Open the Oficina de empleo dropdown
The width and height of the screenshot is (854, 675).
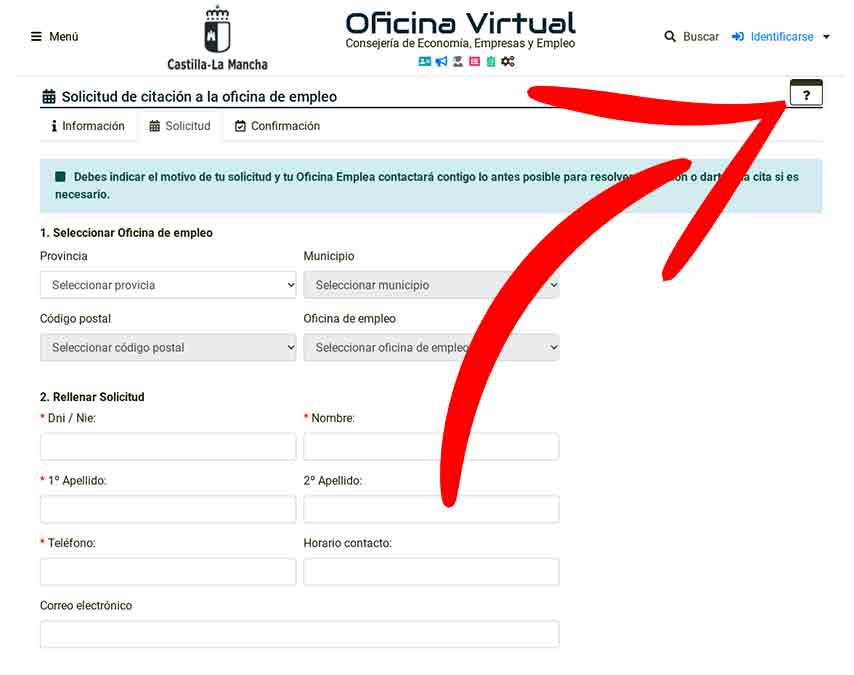[431, 347]
